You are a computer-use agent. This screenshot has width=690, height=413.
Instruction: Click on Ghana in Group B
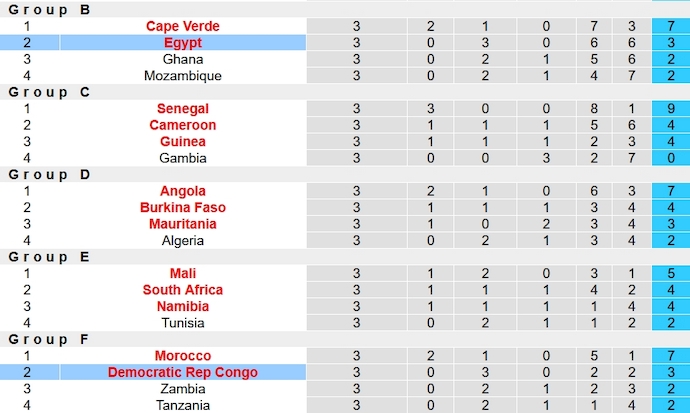[182, 59]
